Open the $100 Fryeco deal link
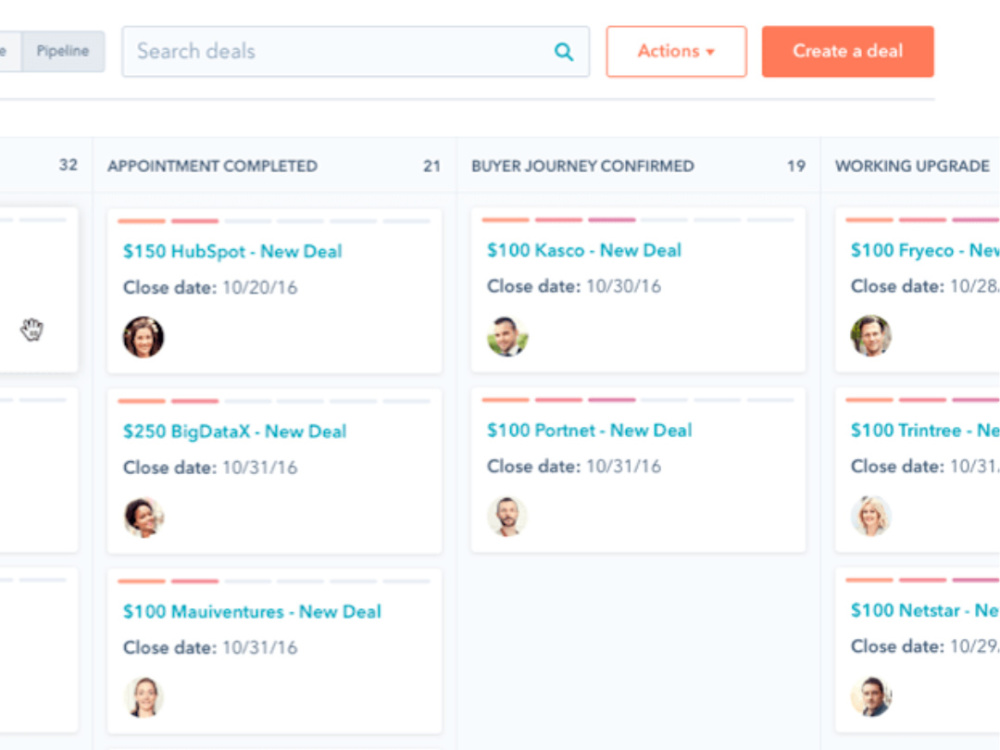This screenshot has height=750, width=1000. click(x=925, y=250)
